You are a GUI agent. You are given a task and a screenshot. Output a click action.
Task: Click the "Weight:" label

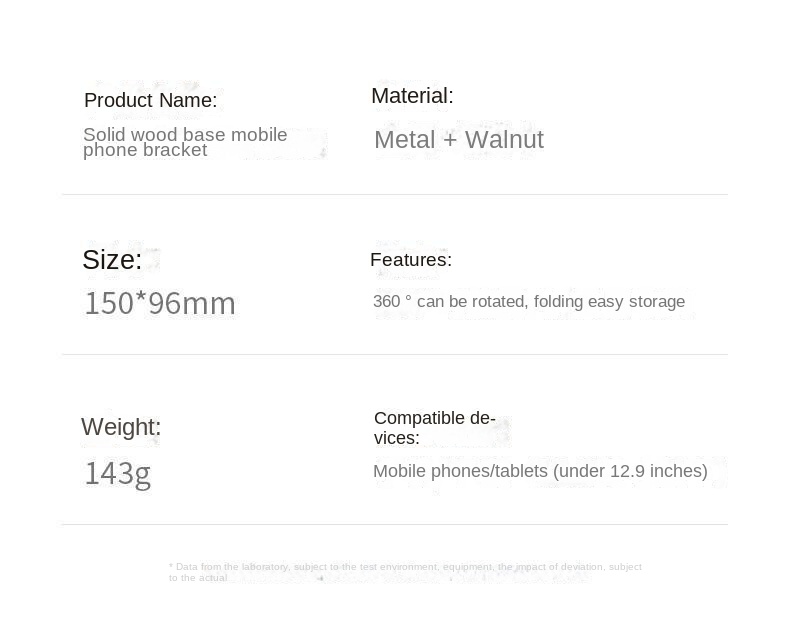121,427
